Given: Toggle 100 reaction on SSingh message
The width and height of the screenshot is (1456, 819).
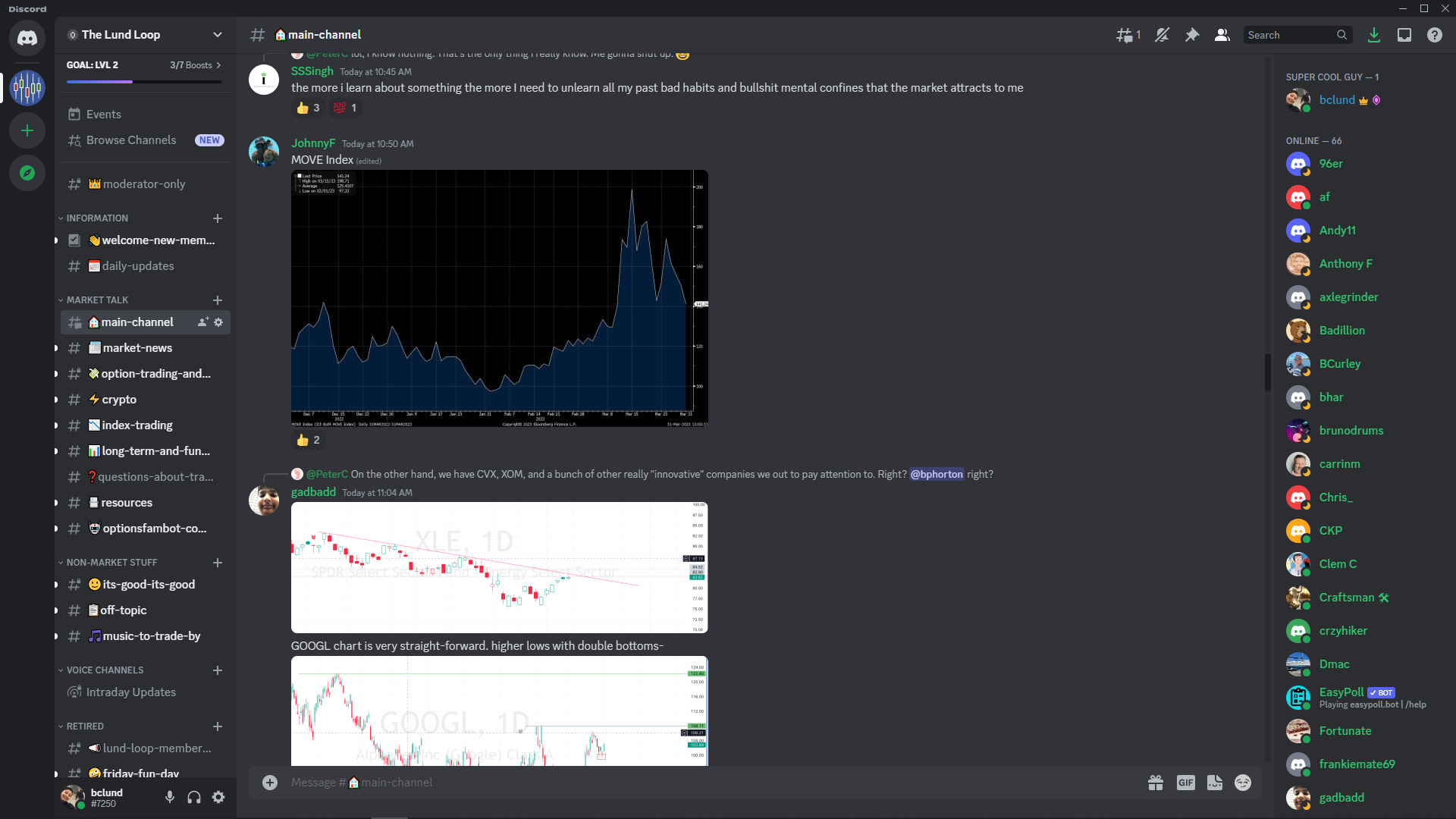Looking at the screenshot, I should 345,108.
